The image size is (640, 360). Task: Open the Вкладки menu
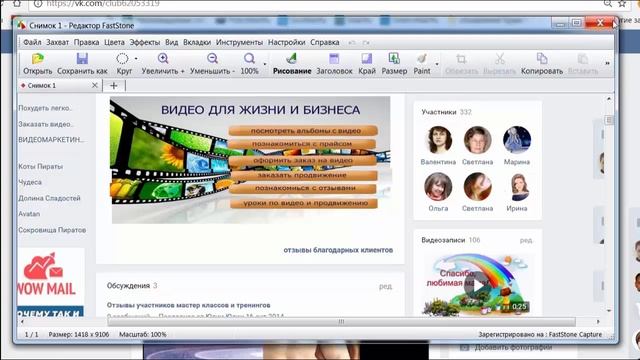point(197,42)
